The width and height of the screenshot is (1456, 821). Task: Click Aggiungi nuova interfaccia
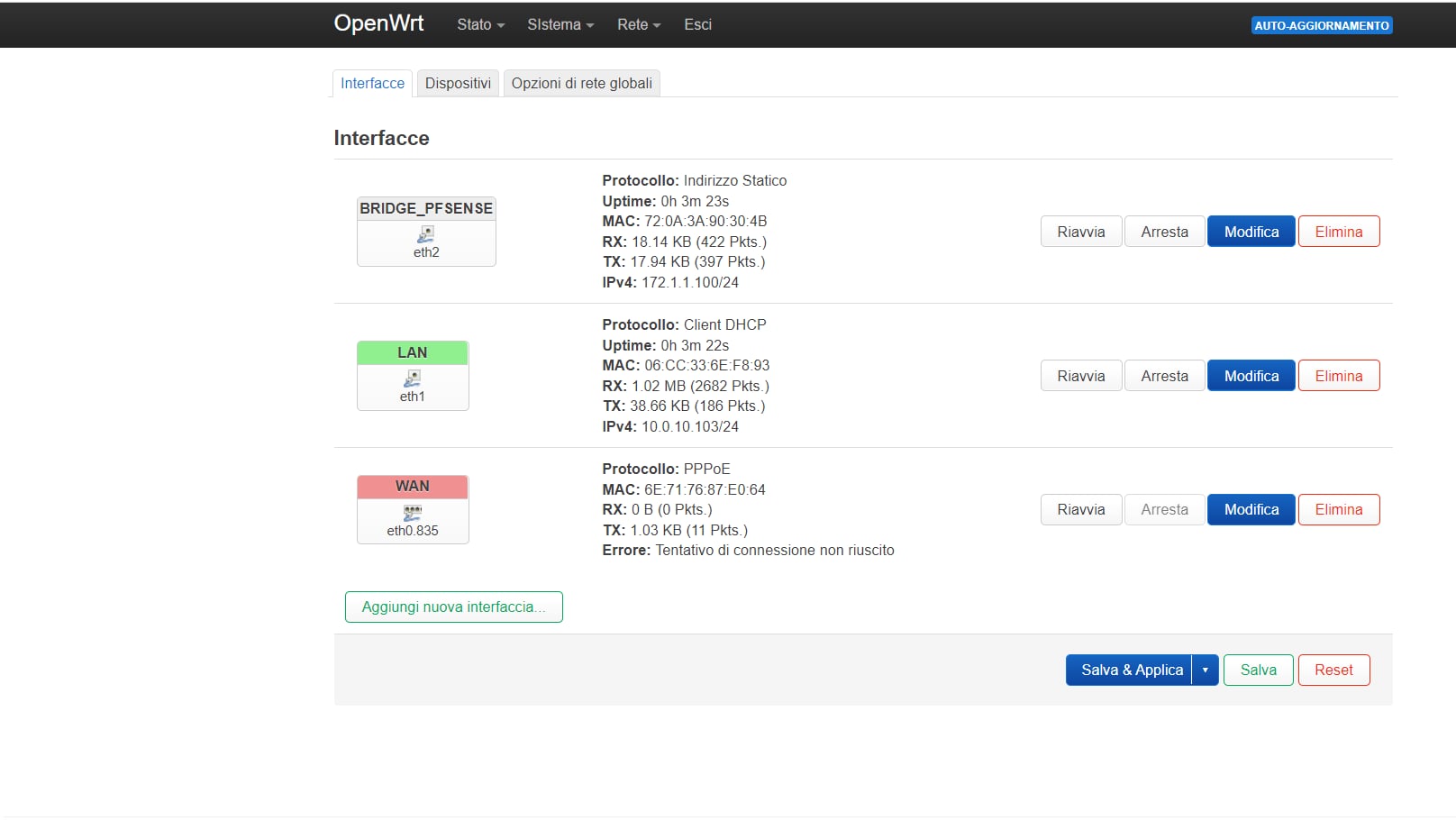tap(453, 607)
